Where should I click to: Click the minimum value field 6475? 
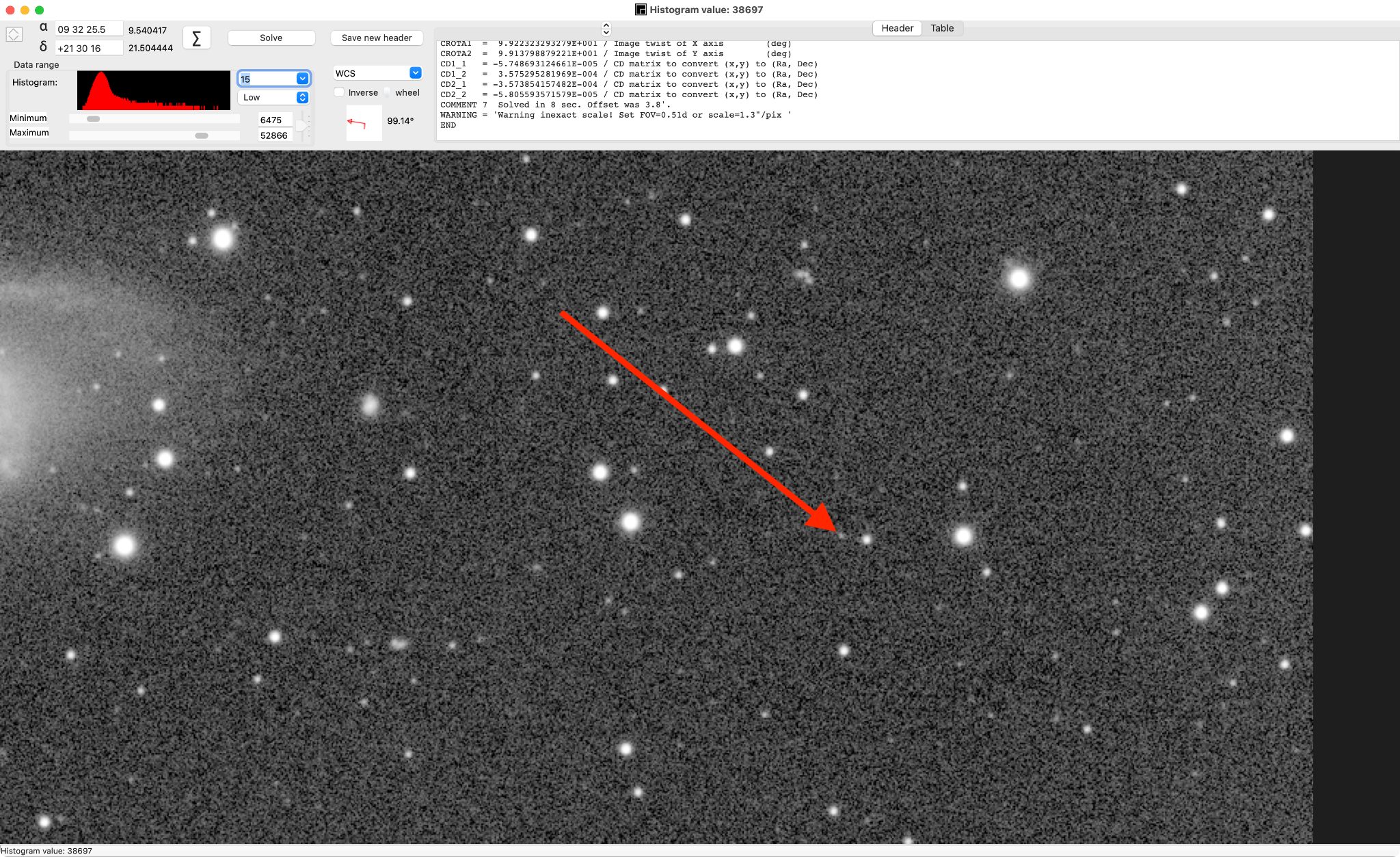(x=275, y=120)
